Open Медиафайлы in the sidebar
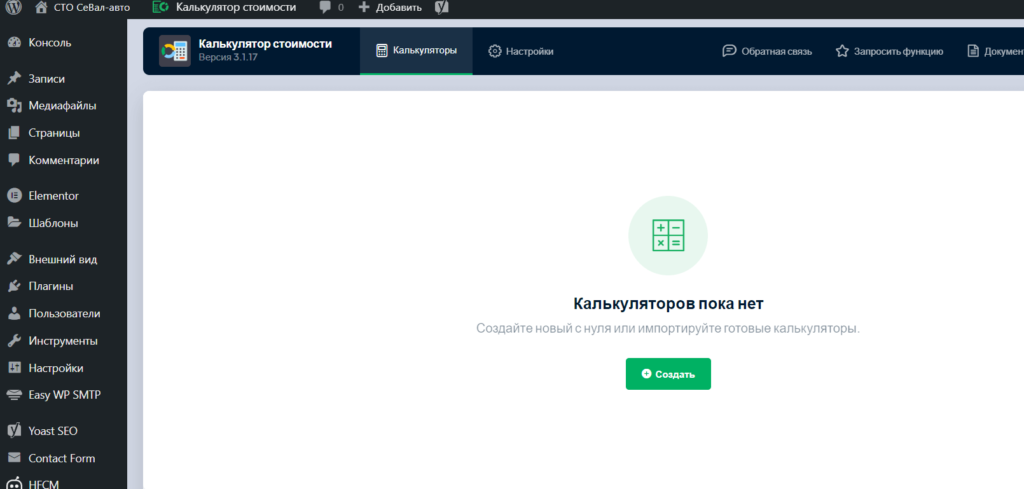Image resolution: width=1024 pixels, height=489 pixels. (x=63, y=106)
